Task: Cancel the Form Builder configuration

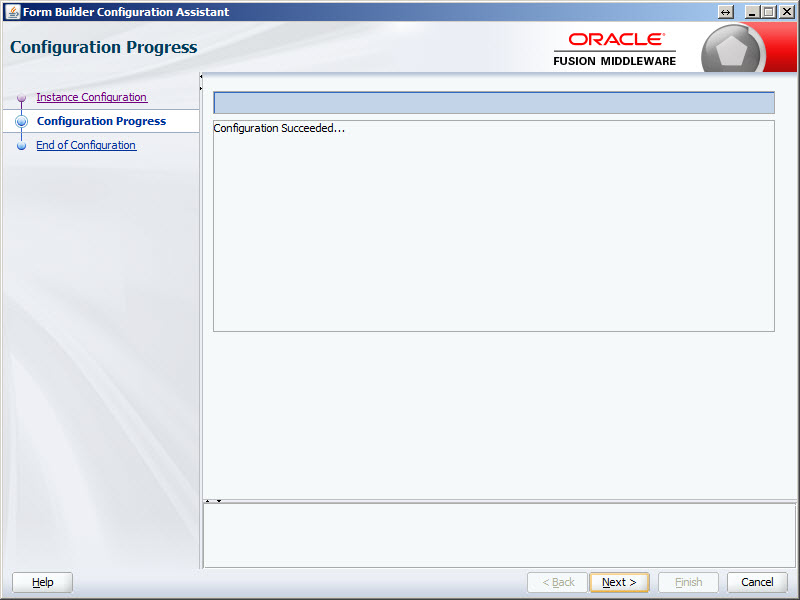Action: (x=757, y=582)
